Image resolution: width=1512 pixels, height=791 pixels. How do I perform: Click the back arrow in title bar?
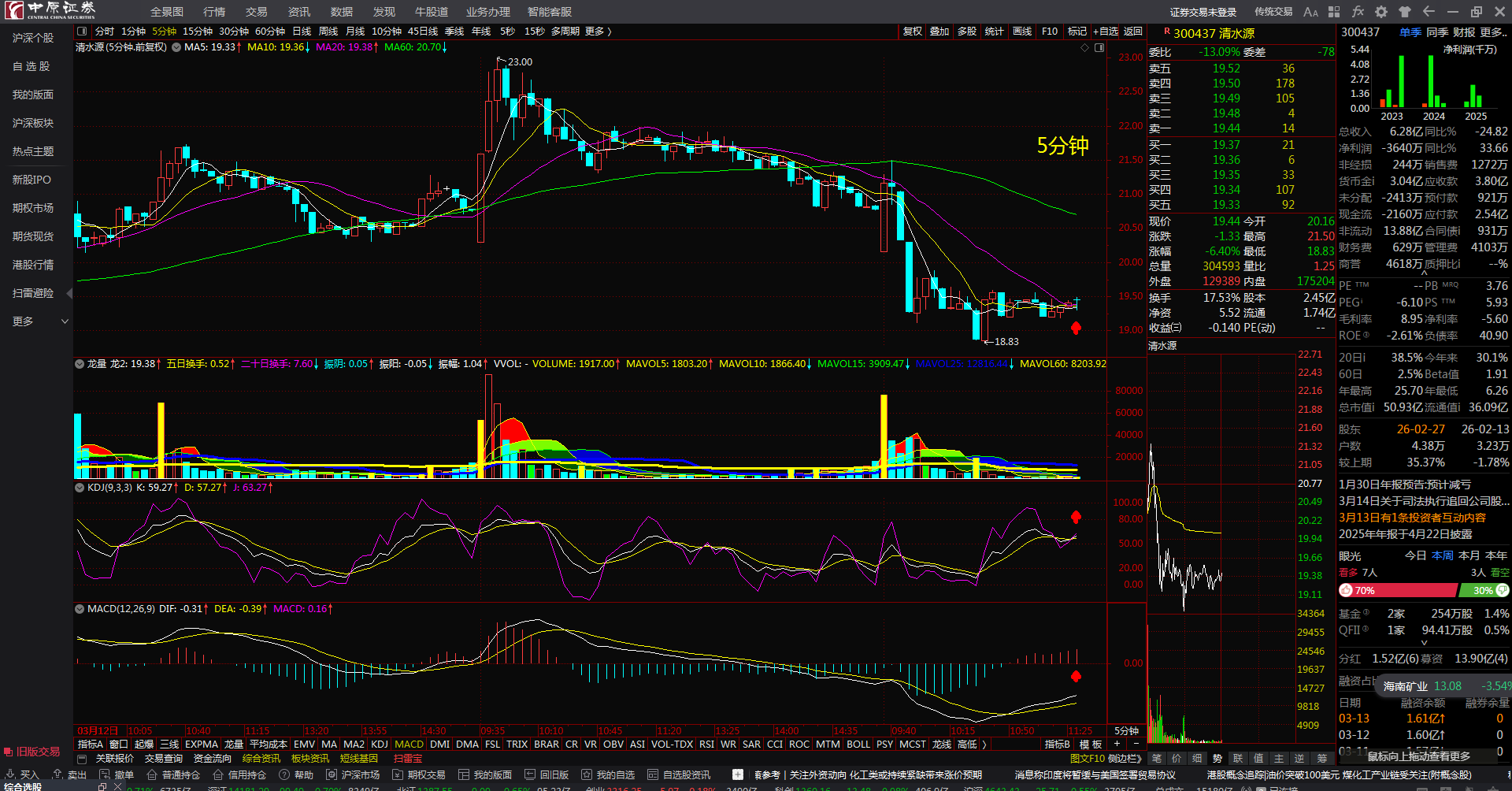tap(1429, 12)
